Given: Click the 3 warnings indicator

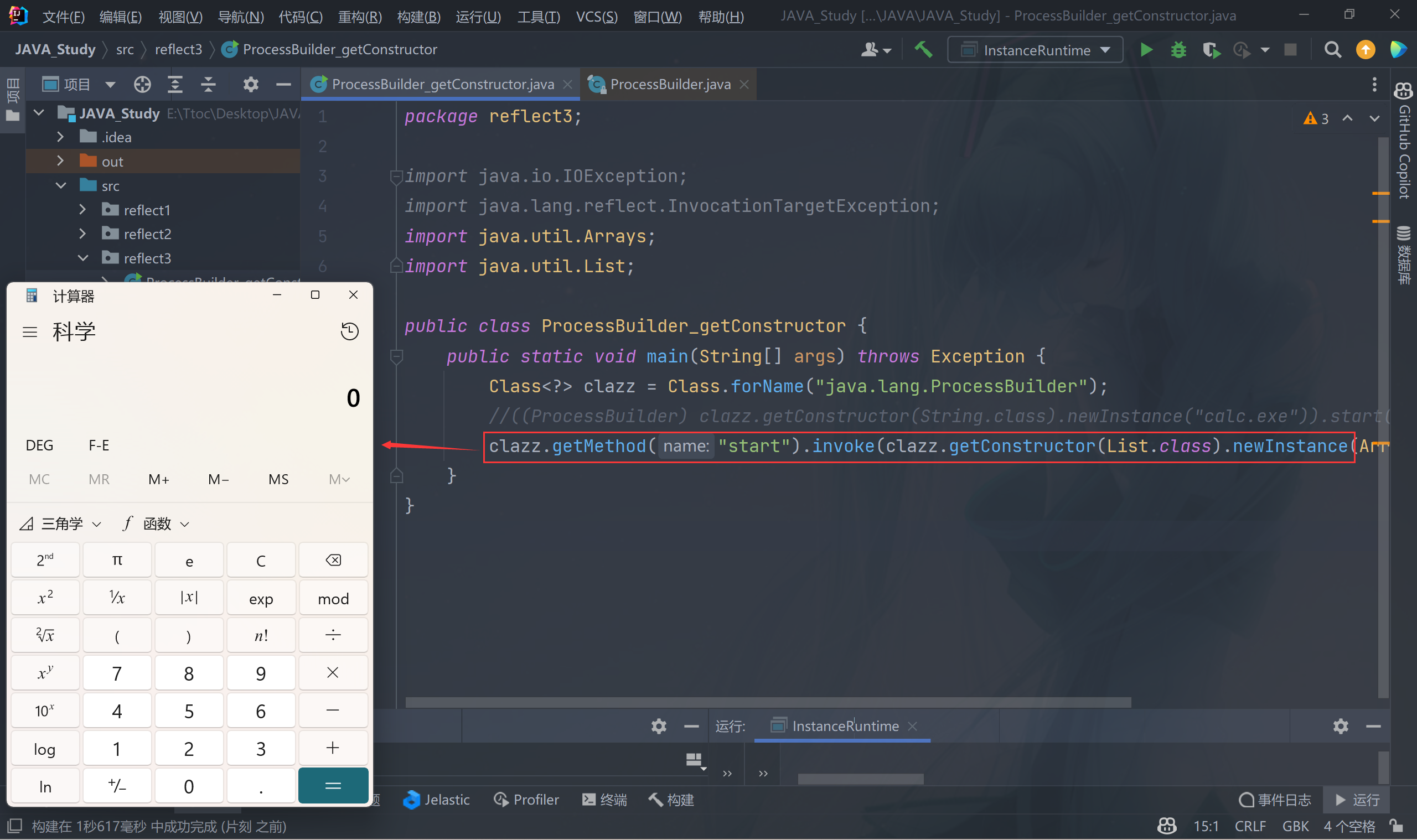Looking at the screenshot, I should pyautogui.click(x=1316, y=118).
